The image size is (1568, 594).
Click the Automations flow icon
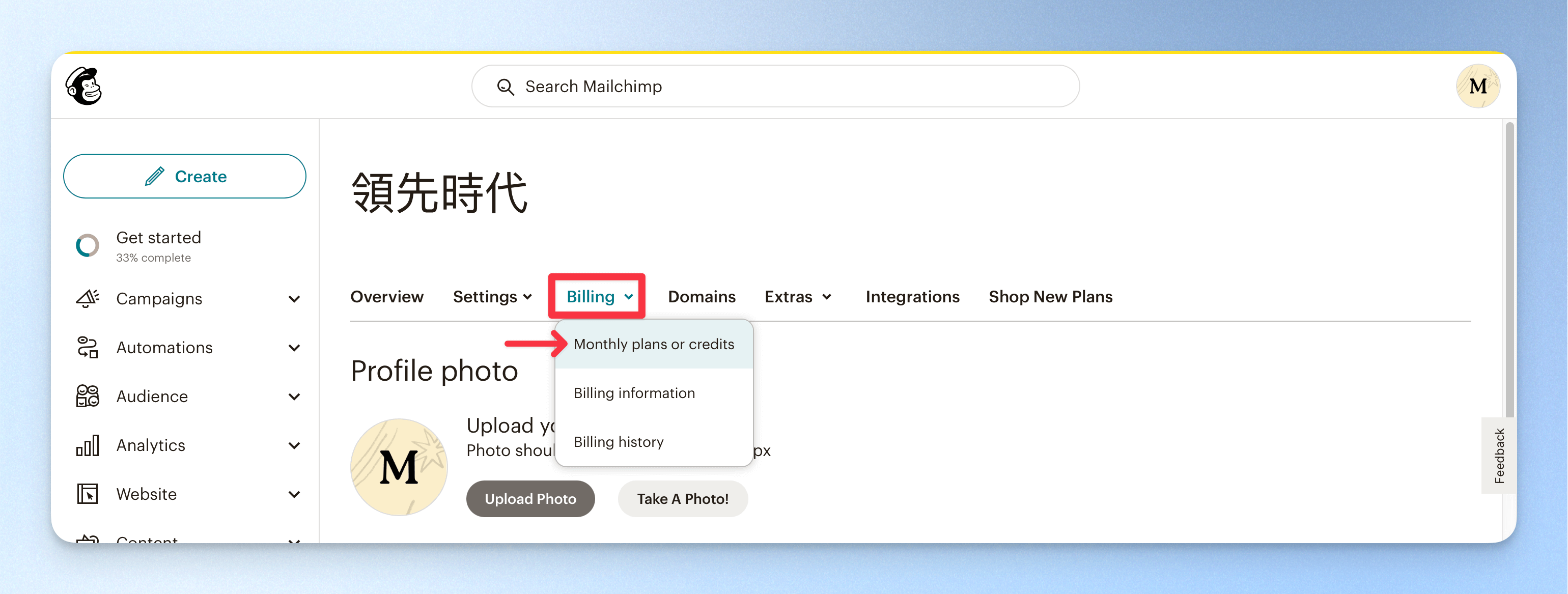coord(88,347)
